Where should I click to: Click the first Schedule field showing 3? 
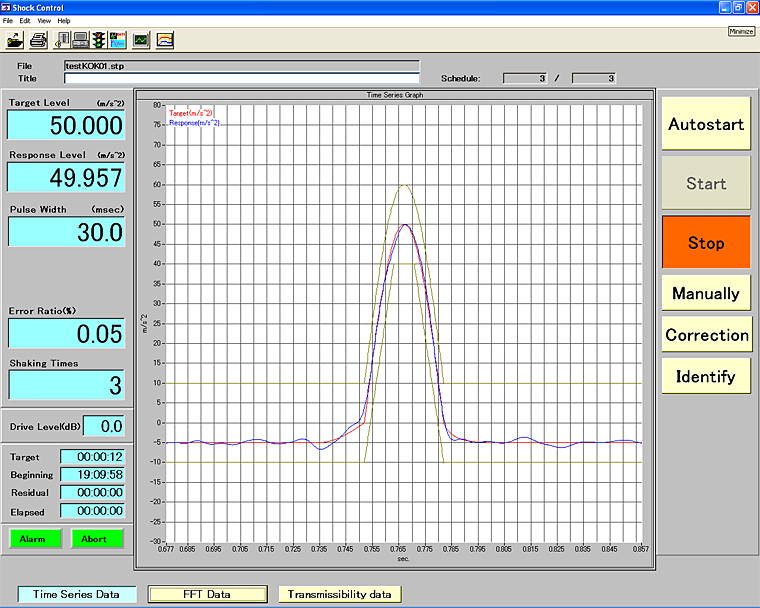[x=525, y=79]
